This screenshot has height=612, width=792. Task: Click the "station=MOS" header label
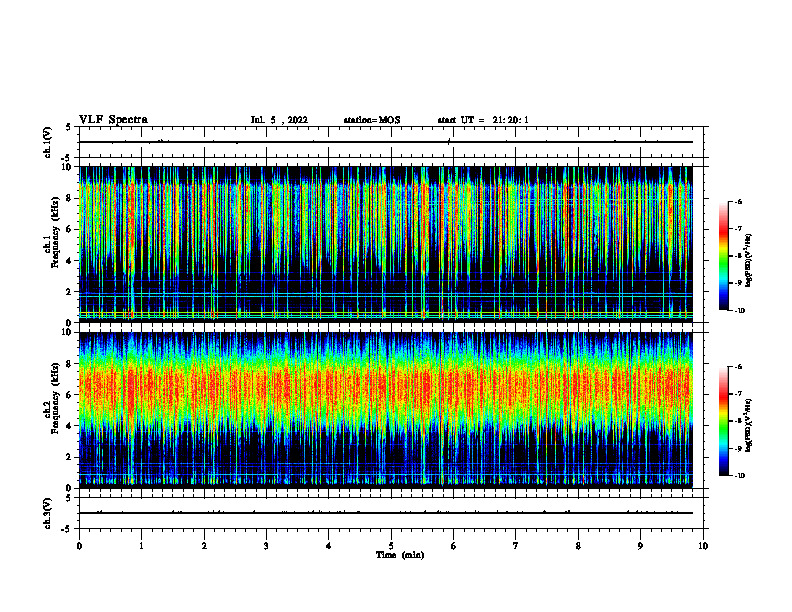372,120
